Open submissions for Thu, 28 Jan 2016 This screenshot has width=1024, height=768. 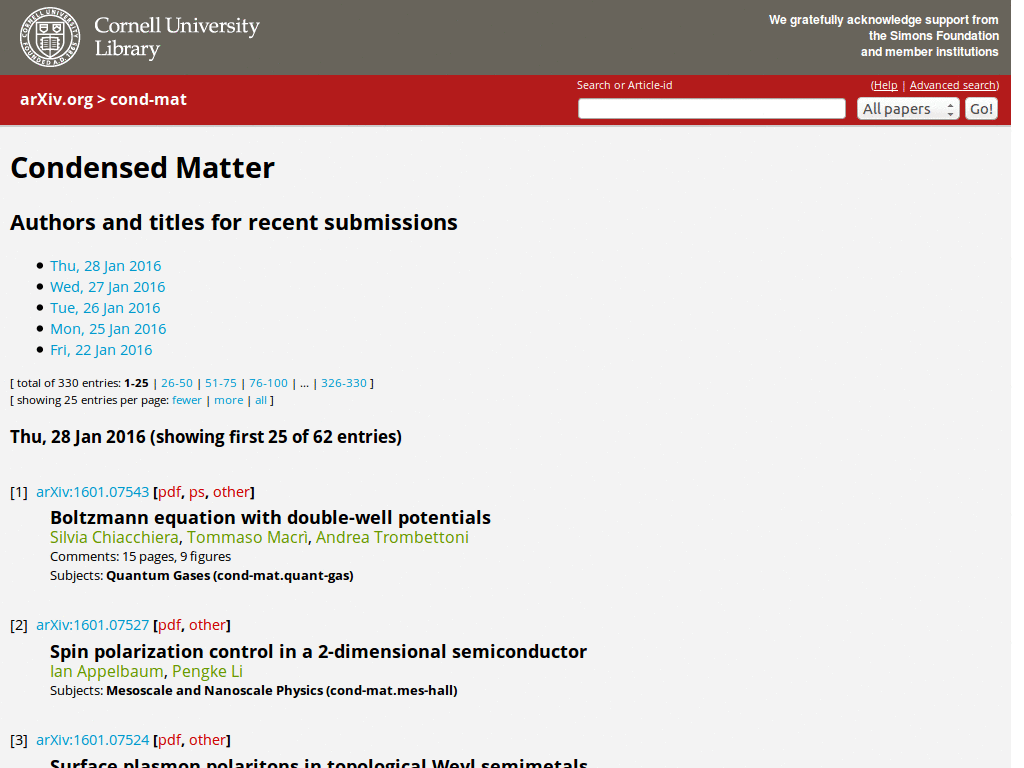pos(105,265)
